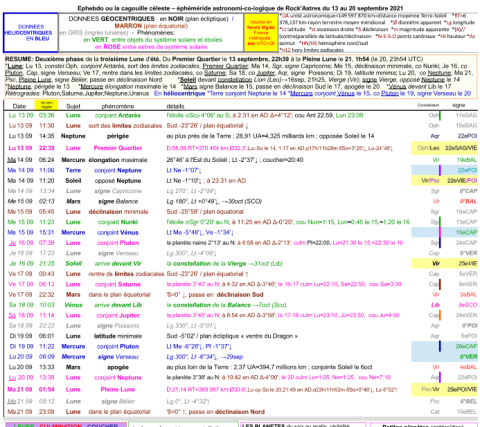This screenshot has height=427, width=480.
Task: Click 'Terre' in the subject column
Action: pos(73,170)
